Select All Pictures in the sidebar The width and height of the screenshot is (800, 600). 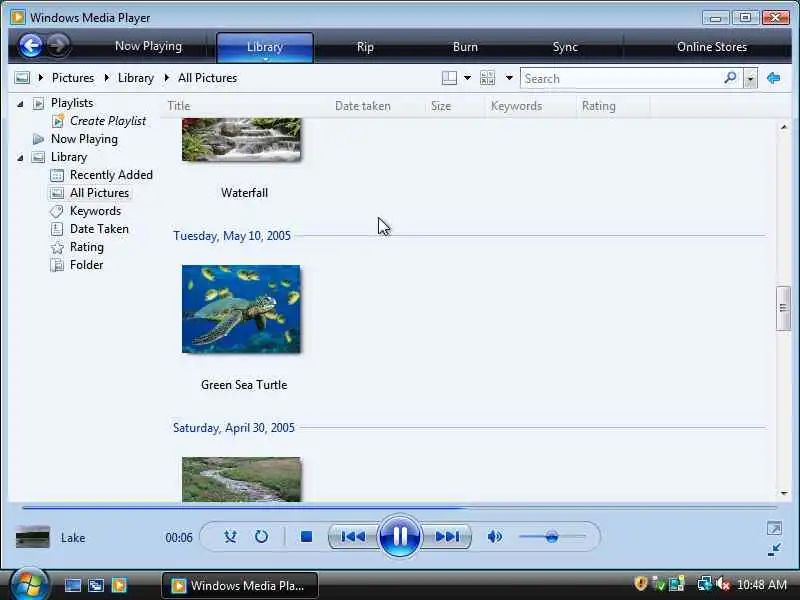pyautogui.click(x=99, y=193)
